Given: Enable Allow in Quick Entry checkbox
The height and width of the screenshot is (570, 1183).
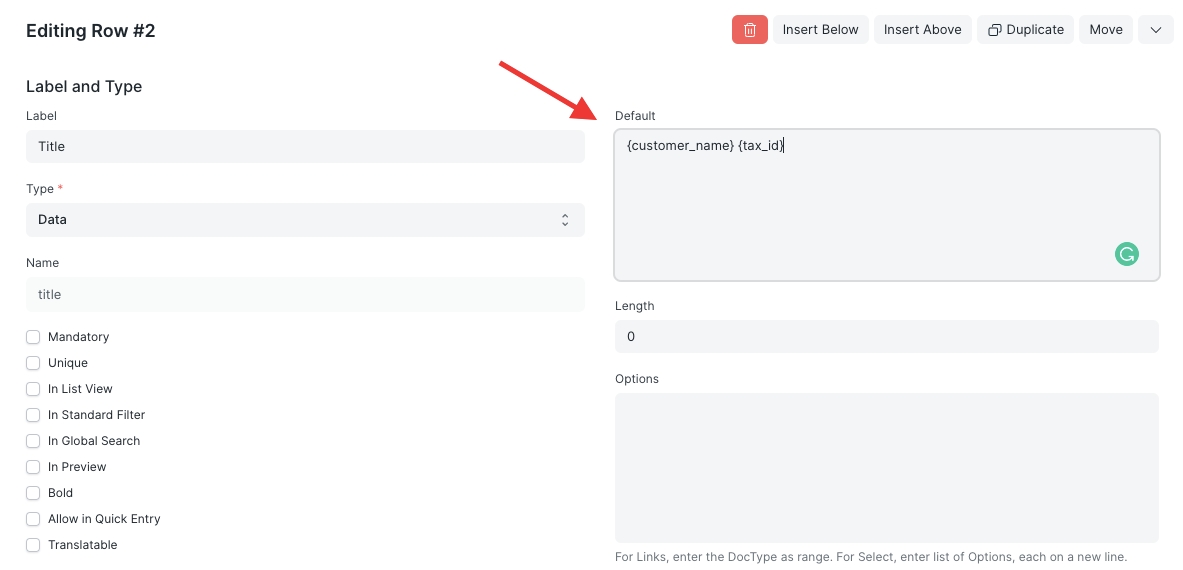Looking at the screenshot, I should 33,519.
